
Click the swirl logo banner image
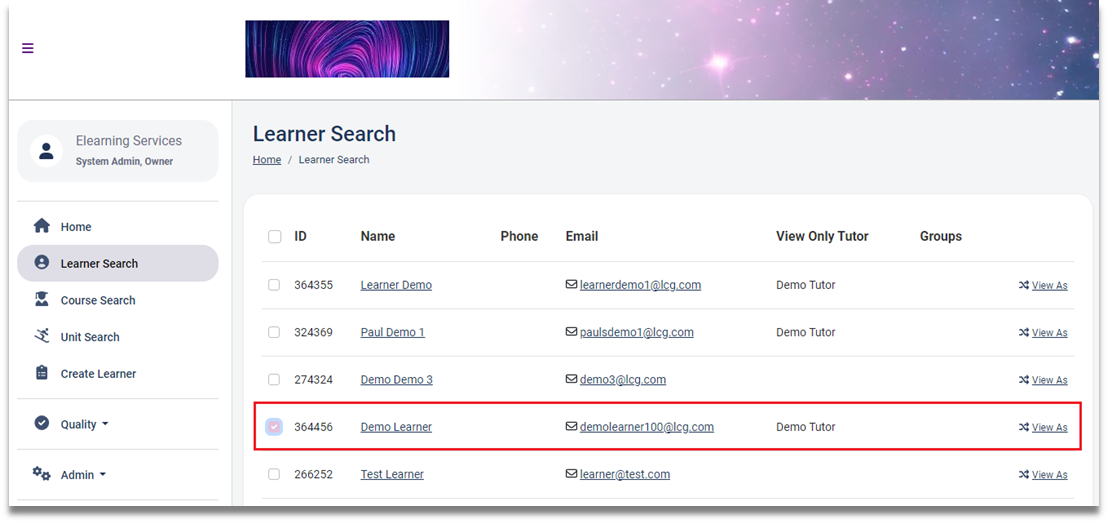pos(347,49)
